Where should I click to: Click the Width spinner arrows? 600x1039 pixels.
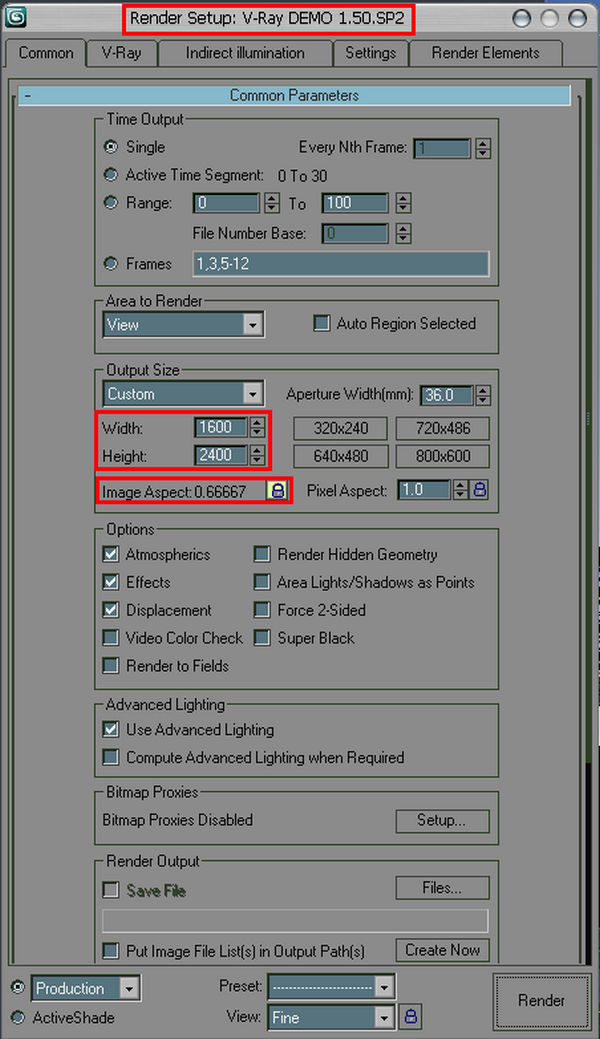(257, 427)
